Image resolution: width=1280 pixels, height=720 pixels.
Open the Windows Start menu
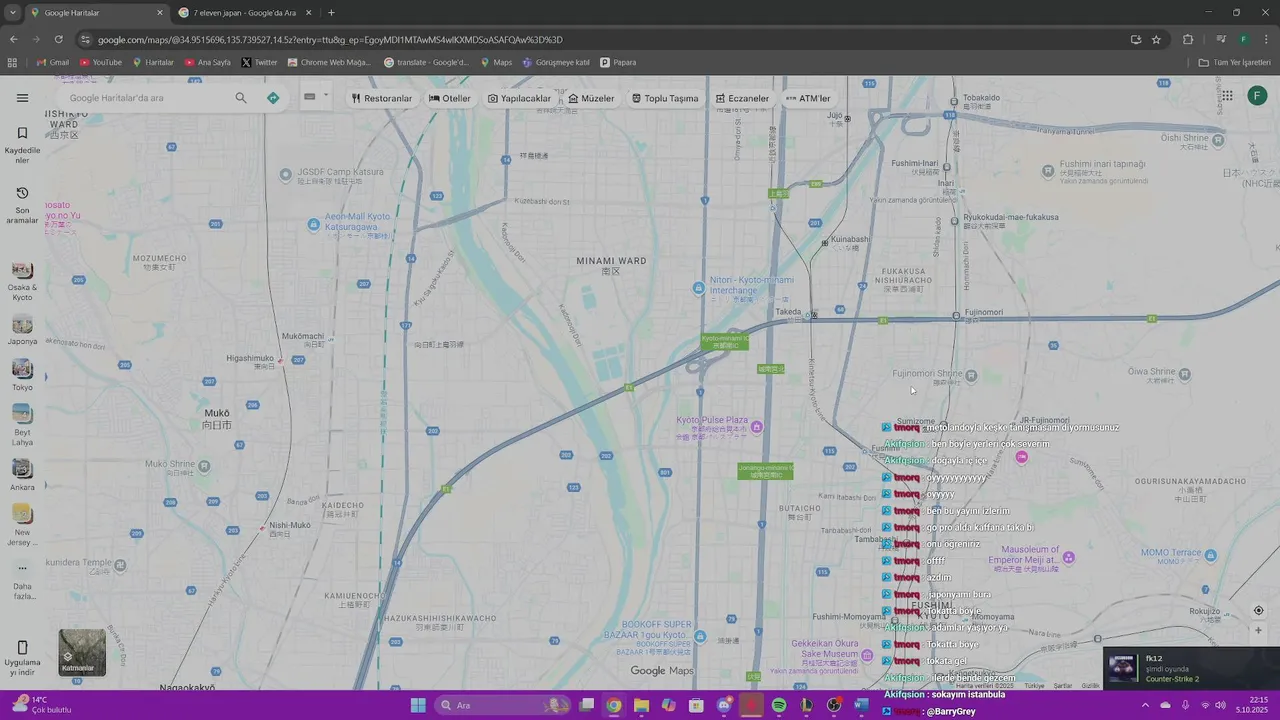point(418,705)
